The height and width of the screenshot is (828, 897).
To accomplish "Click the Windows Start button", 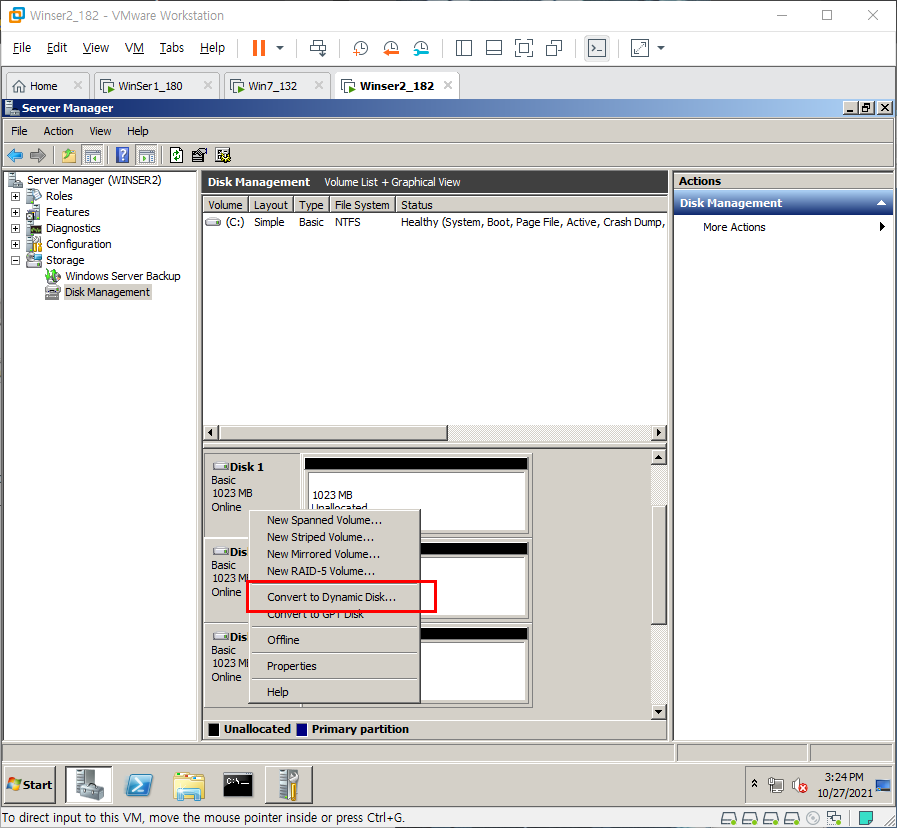I will point(30,785).
